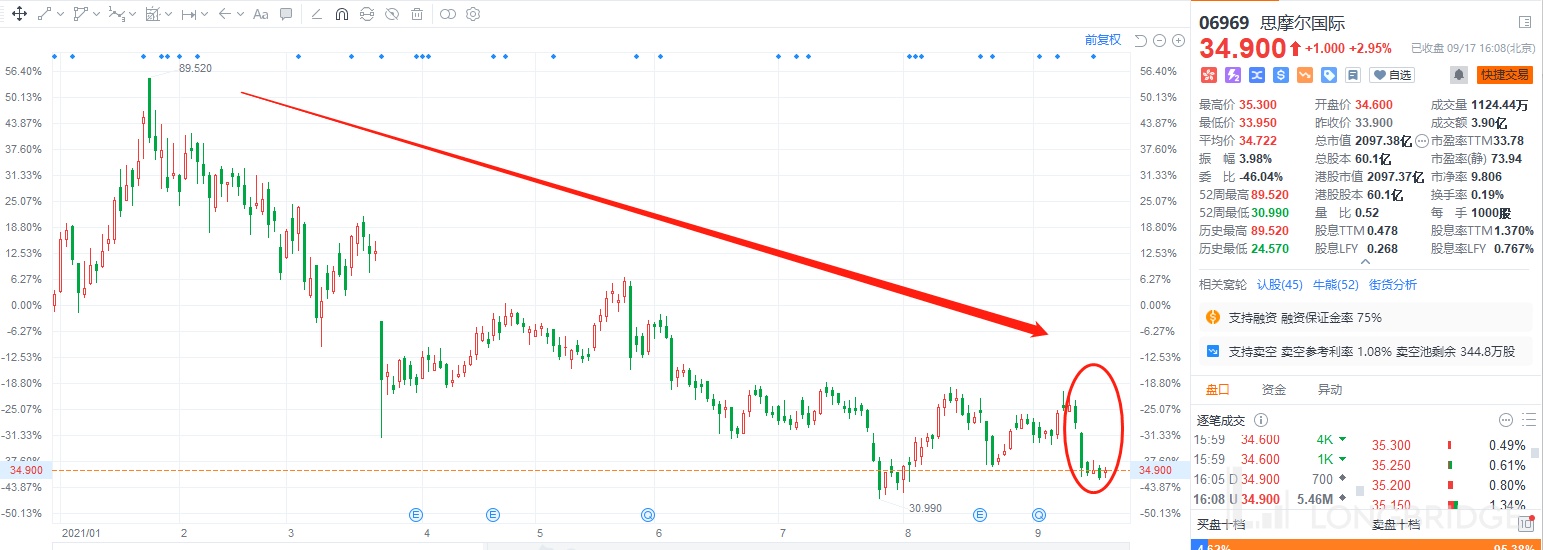Switch to the 资金 tab
Screen dimensions: 1543x550
point(1273,390)
